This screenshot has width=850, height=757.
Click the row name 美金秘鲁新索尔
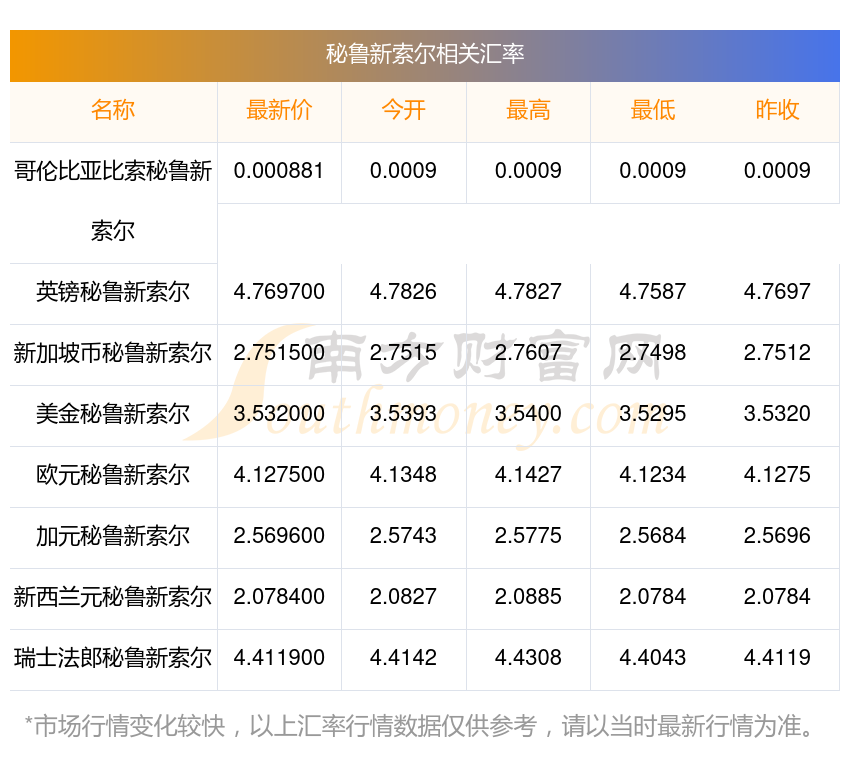[113, 414]
